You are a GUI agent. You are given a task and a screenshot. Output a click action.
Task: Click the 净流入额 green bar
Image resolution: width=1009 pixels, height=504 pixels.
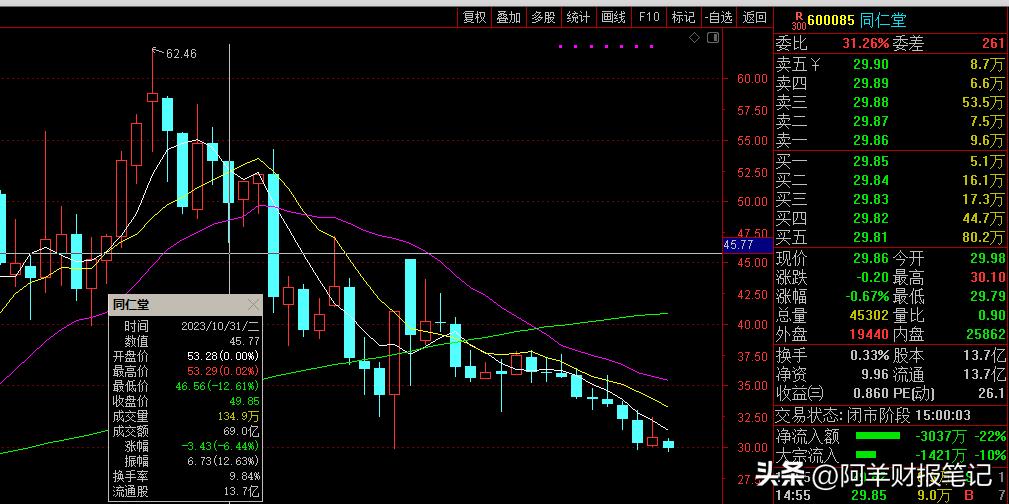[877, 436]
